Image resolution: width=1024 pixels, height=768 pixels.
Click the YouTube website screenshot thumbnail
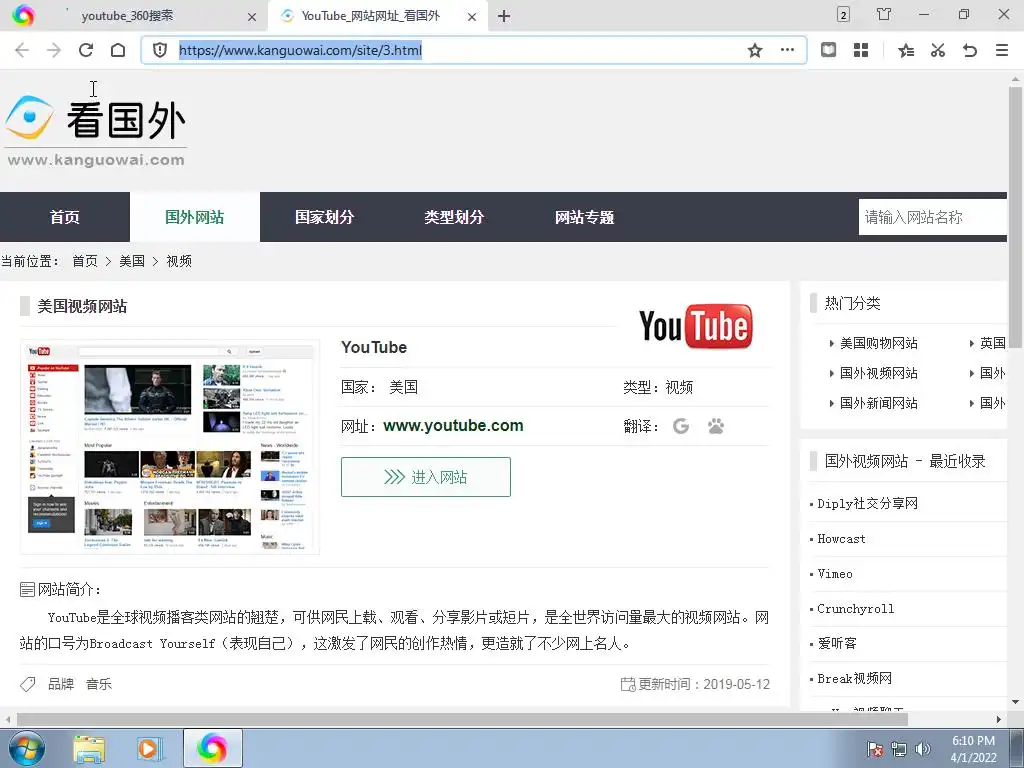click(170, 447)
